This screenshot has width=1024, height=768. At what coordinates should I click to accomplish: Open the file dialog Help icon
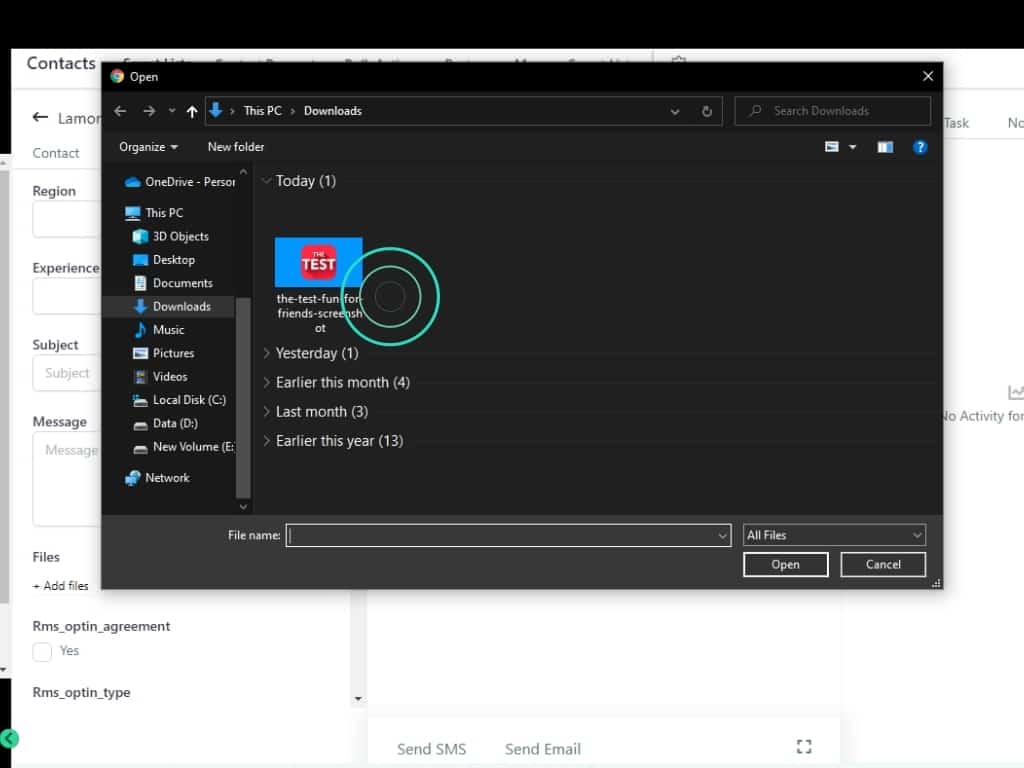point(920,147)
